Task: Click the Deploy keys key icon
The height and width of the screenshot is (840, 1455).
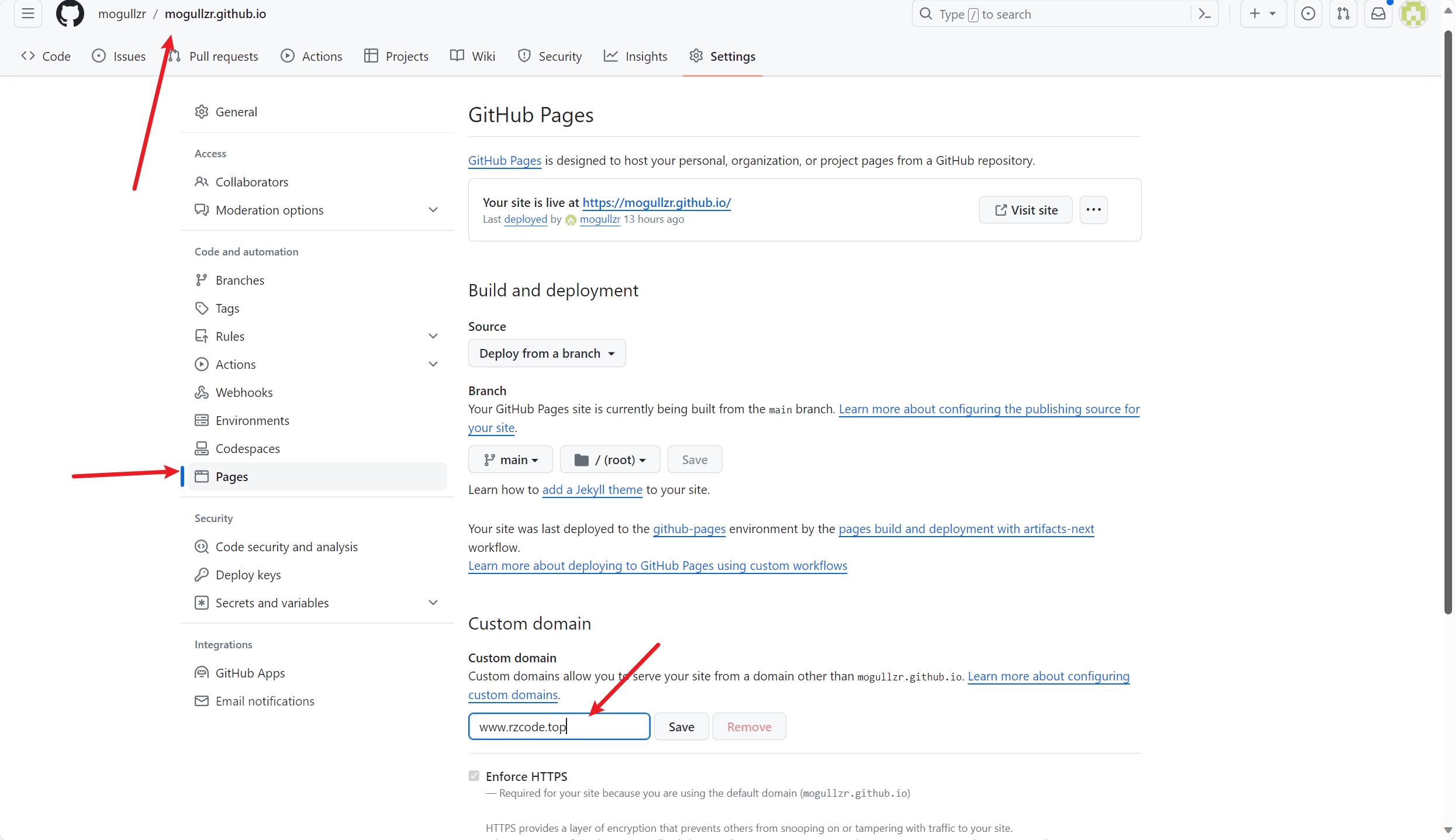Action: tap(202, 575)
